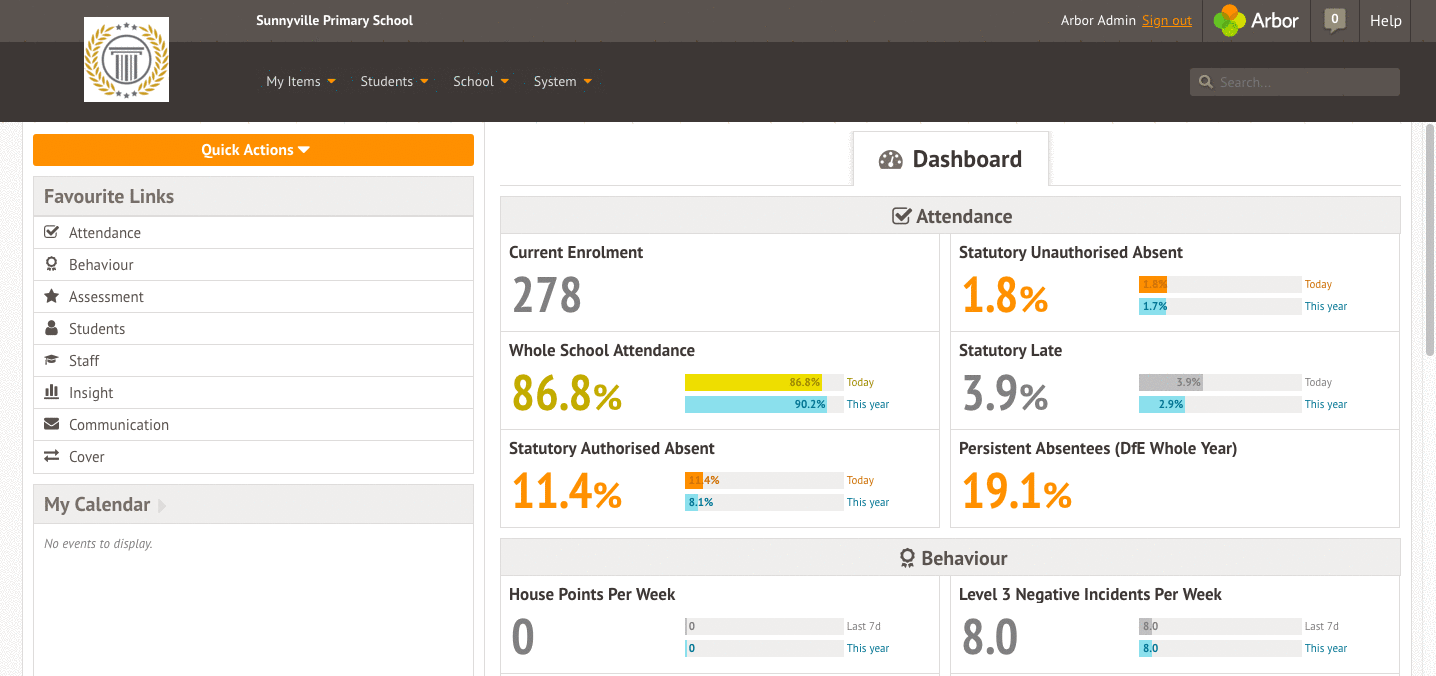The image size is (1436, 676).
Task: Click the Behaviour rosette icon in Favourite Links
Action: point(51,264)
